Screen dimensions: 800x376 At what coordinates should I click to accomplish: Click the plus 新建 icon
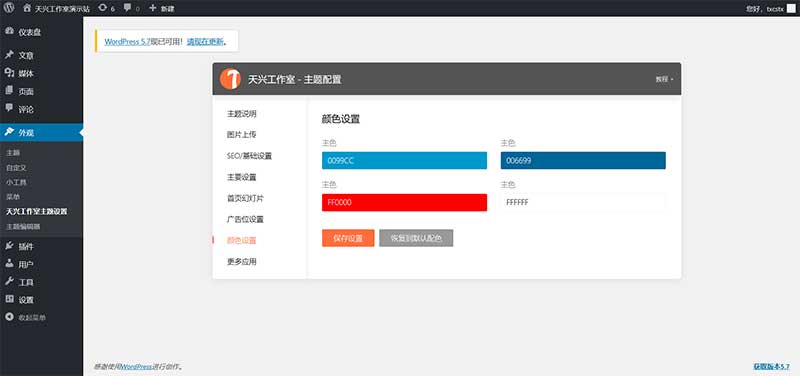point(153,8)
